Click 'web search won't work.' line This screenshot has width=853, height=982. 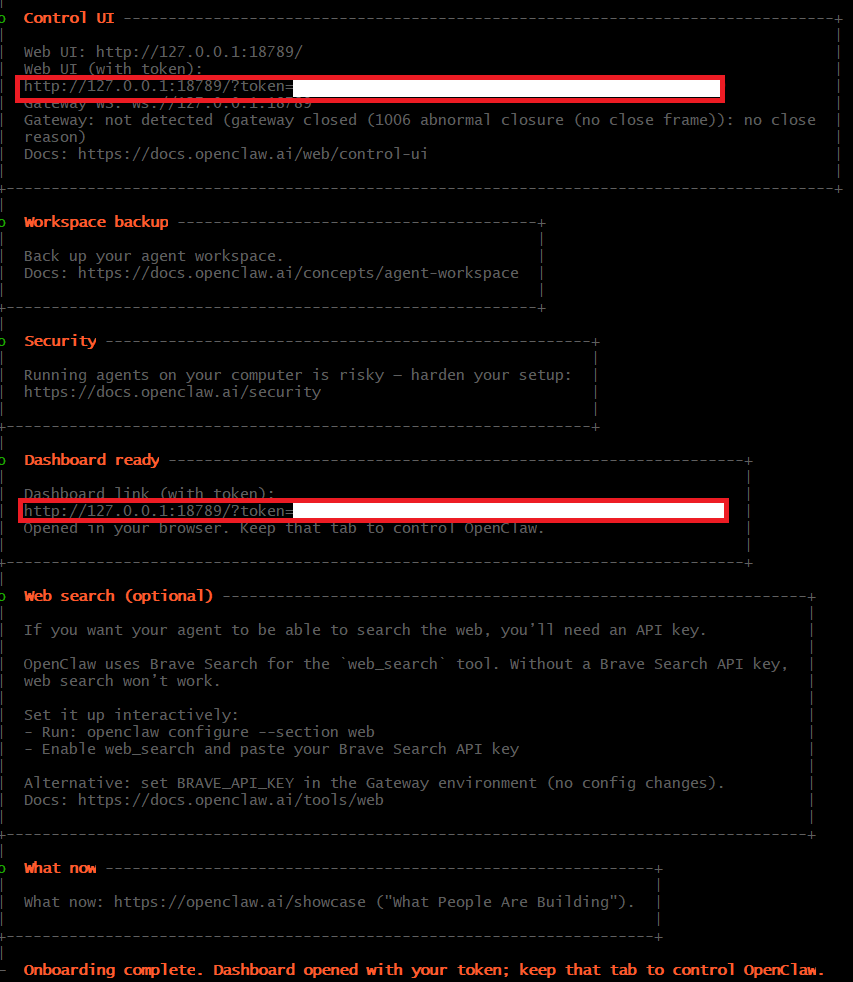click(122, 681)
